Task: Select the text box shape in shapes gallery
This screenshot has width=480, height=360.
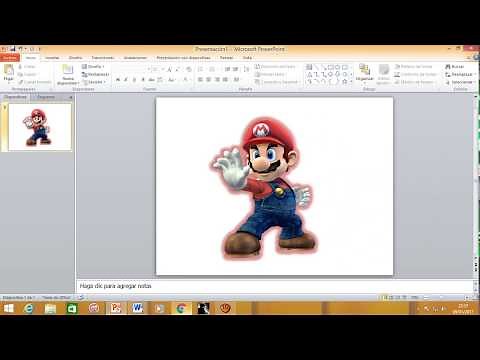Action: coord(309,67)
